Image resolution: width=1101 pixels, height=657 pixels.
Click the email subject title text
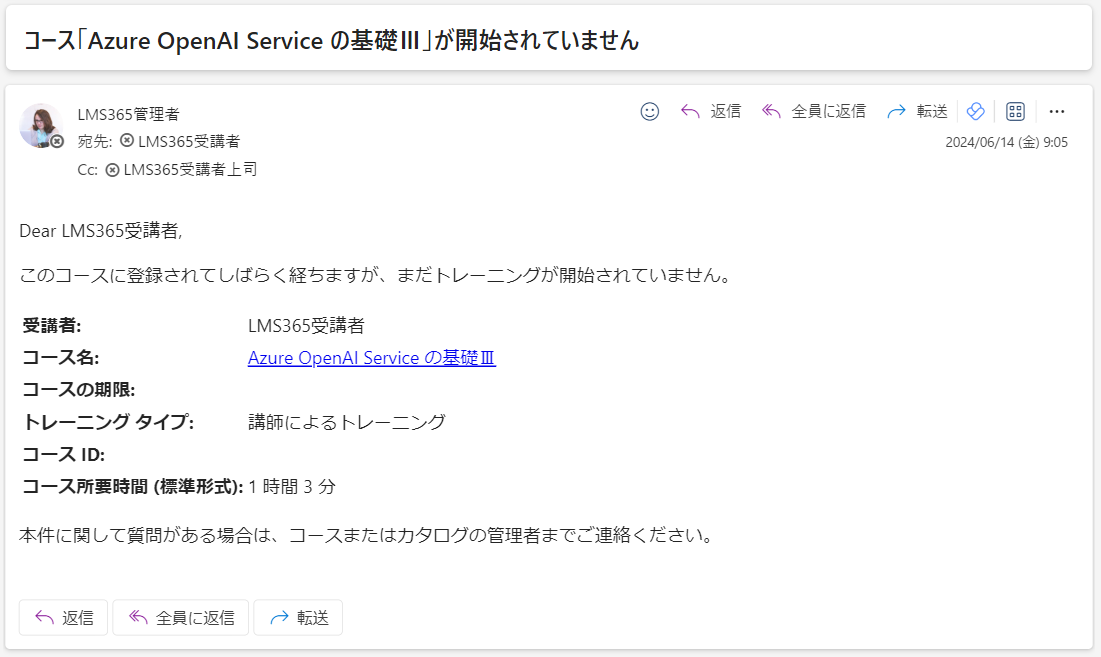pyautogui.click(x=331, y=40)
